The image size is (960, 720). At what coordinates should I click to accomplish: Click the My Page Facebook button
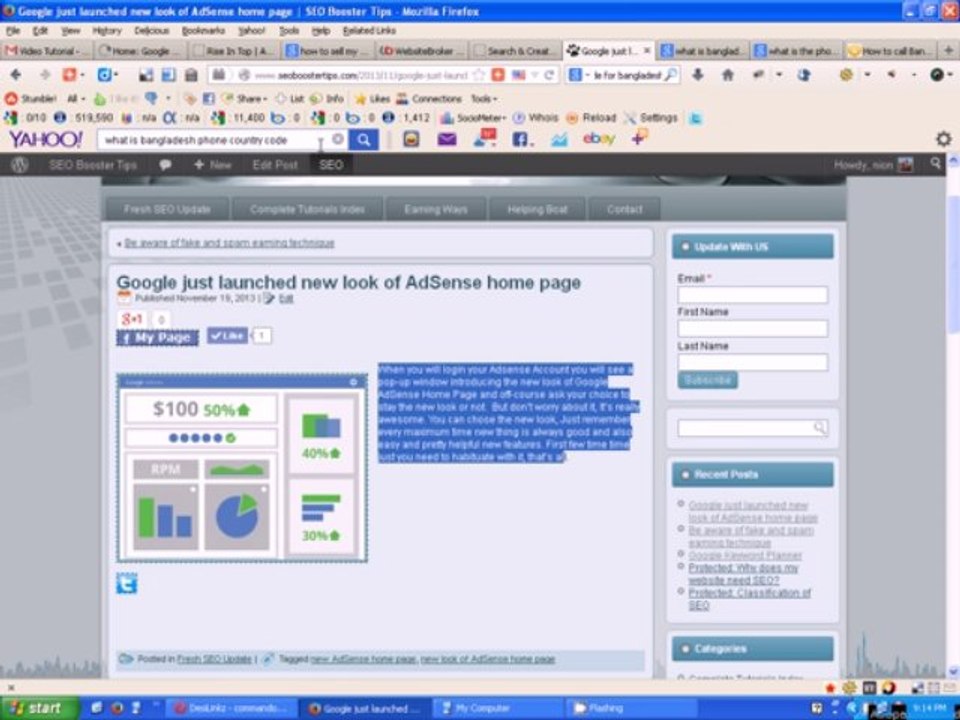click(157, 338)
